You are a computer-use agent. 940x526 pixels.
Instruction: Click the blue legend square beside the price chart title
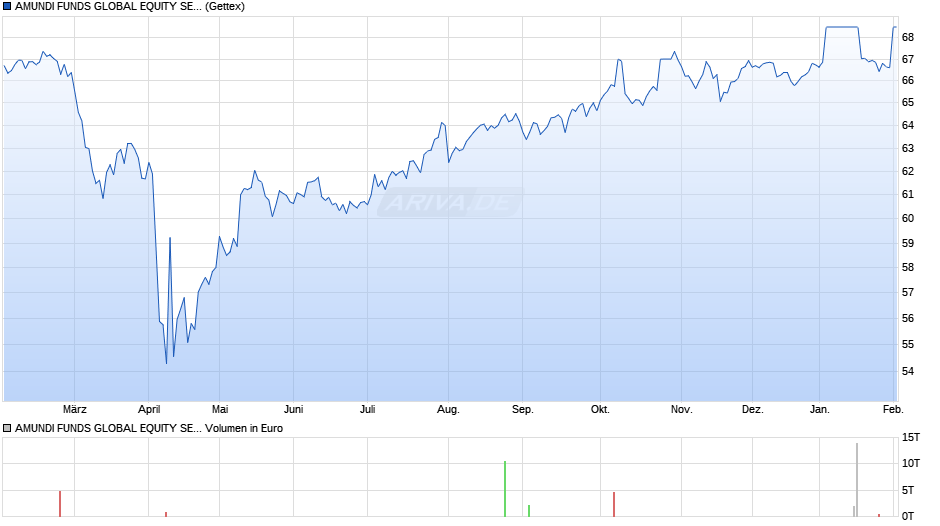pyautogui.click(x=7, y=7)
